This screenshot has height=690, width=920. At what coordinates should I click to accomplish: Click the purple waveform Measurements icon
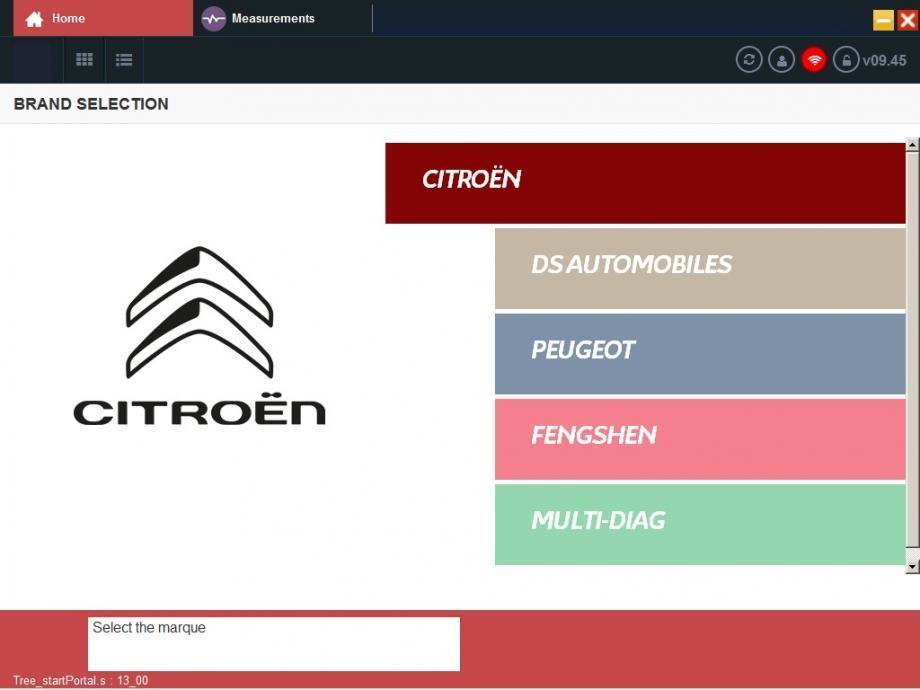214,19
